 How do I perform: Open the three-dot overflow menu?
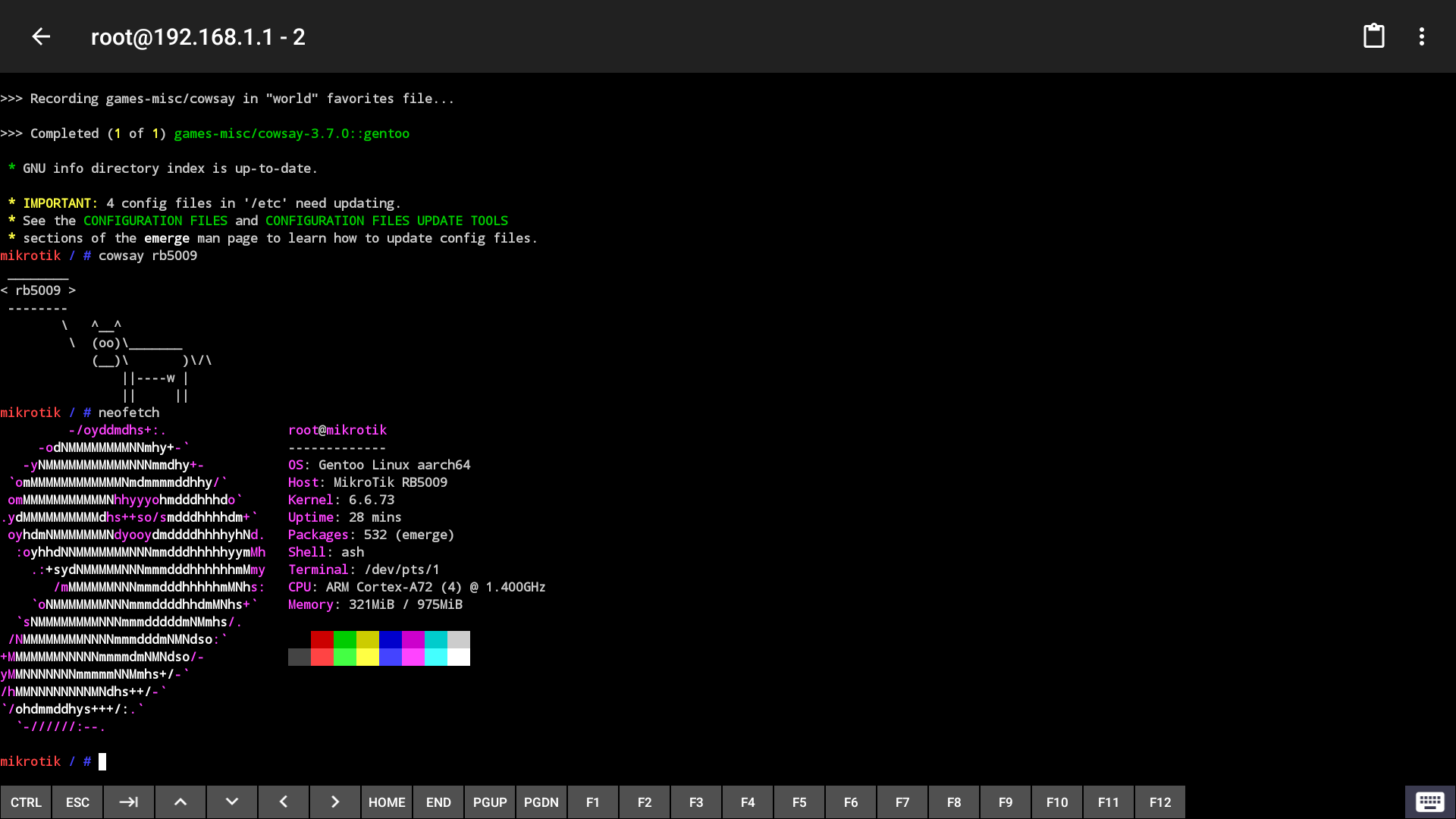[1421, 36]
